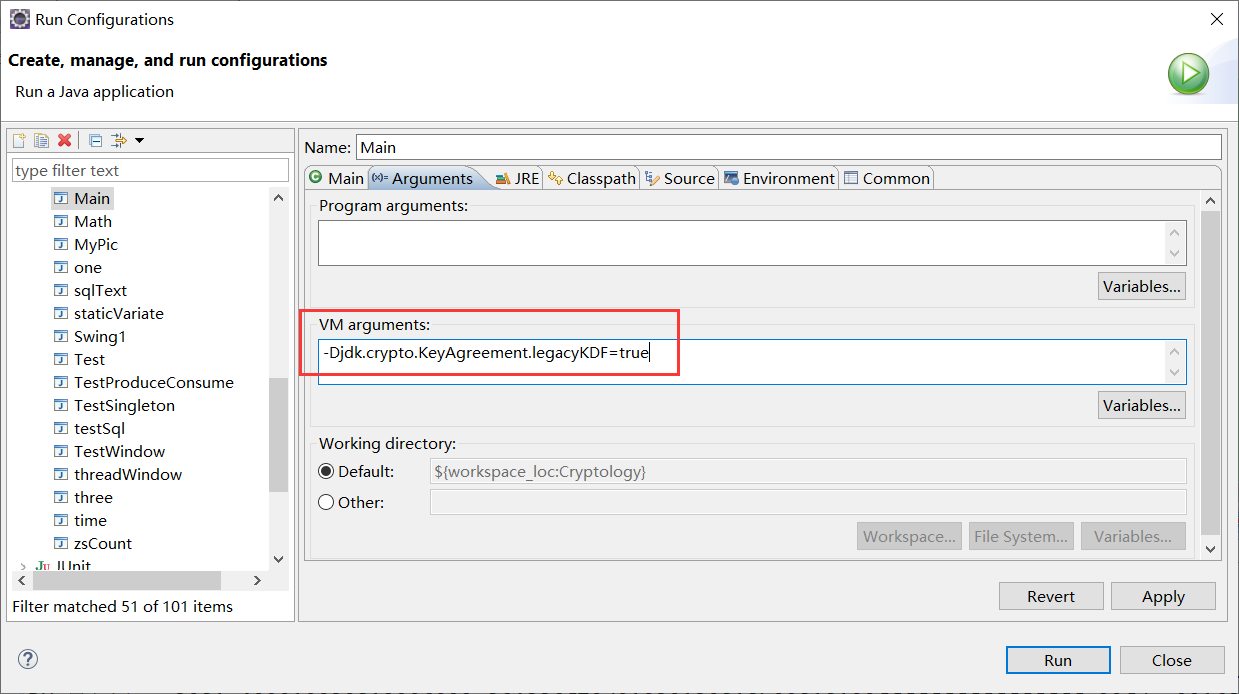Click in the VM arguments text area
The height and width of the screenshot is (694, 1239).
(752, 362)
